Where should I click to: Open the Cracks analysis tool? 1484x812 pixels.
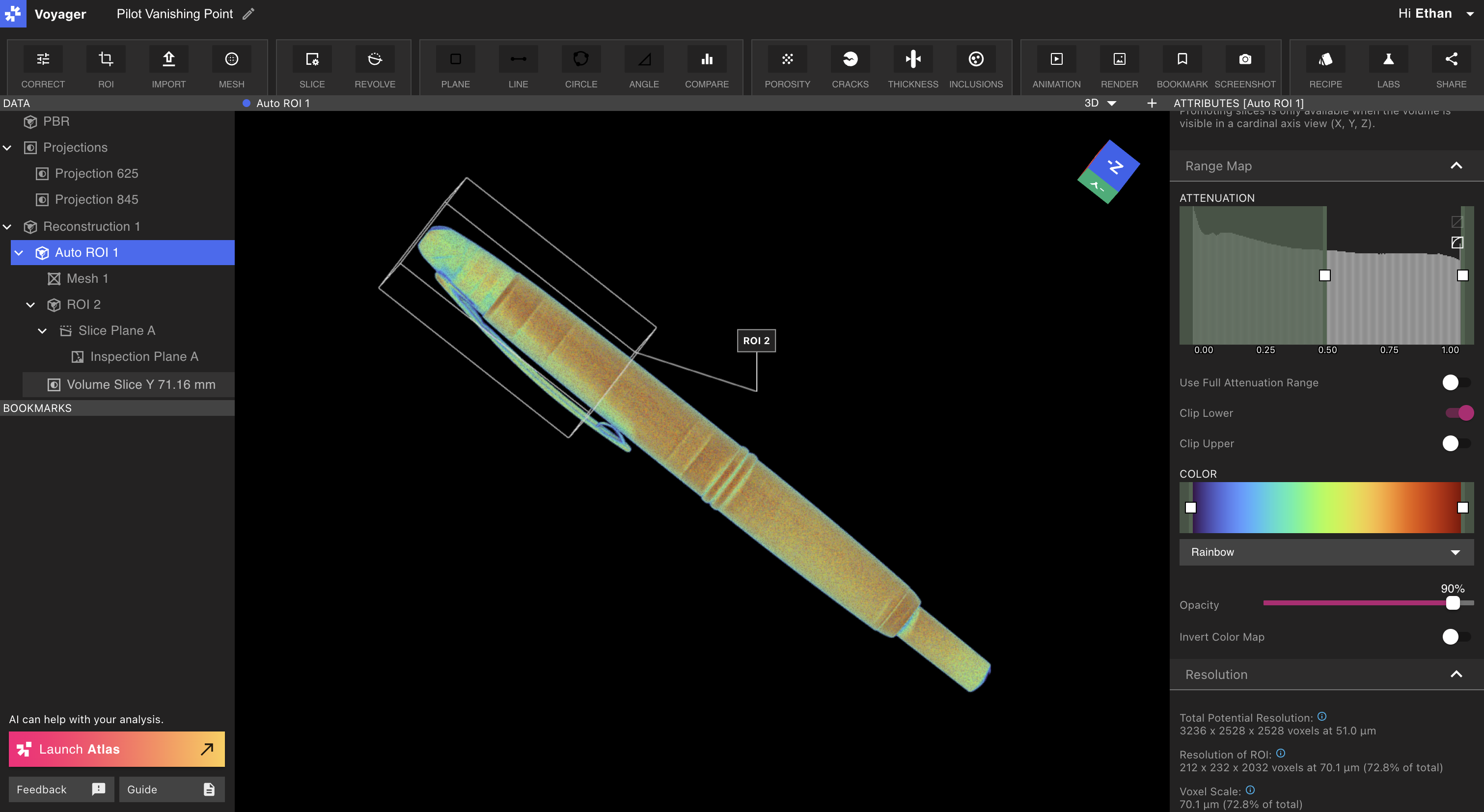pos(851,67)
